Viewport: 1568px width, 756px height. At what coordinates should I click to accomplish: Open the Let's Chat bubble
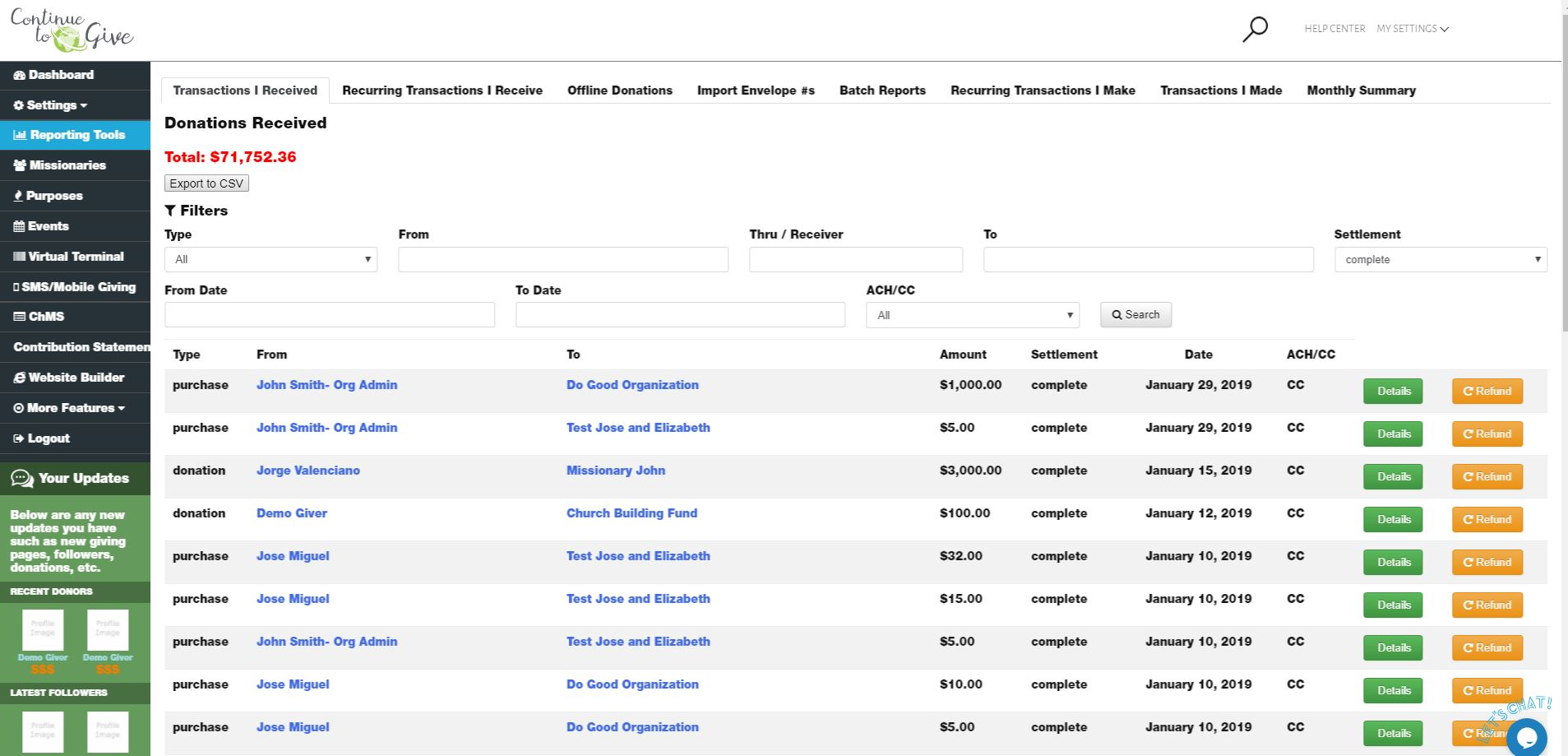click(x=1526, y=736)
